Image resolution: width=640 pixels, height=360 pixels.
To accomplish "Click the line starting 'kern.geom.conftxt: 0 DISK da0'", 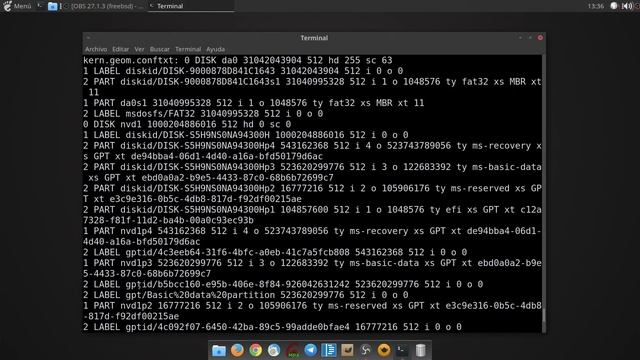I will pos(238,60).
